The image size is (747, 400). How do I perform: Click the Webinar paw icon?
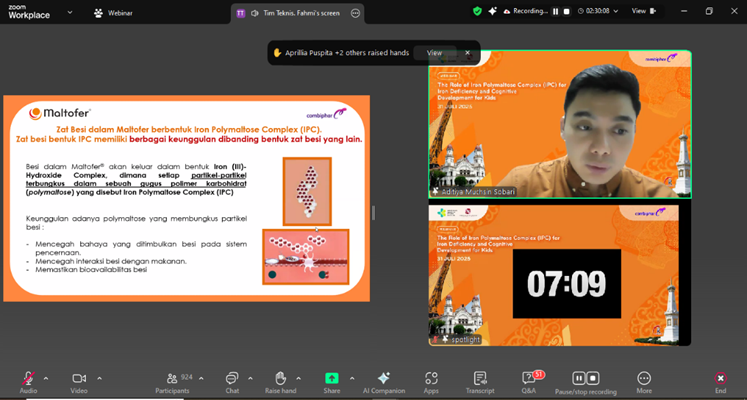(x=98, y=13)
